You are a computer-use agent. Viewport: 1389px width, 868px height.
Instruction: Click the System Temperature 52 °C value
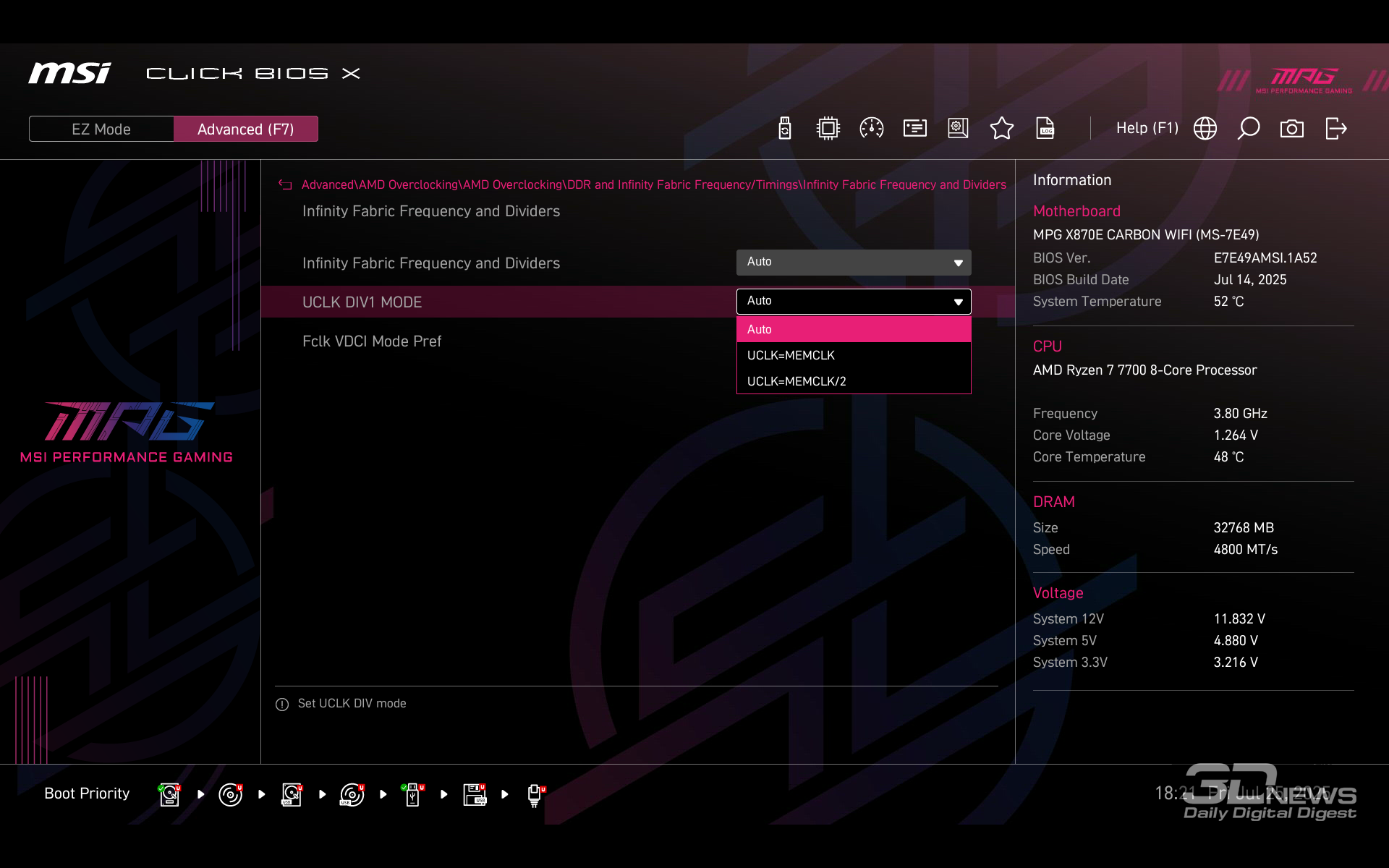coord(1228,302)
